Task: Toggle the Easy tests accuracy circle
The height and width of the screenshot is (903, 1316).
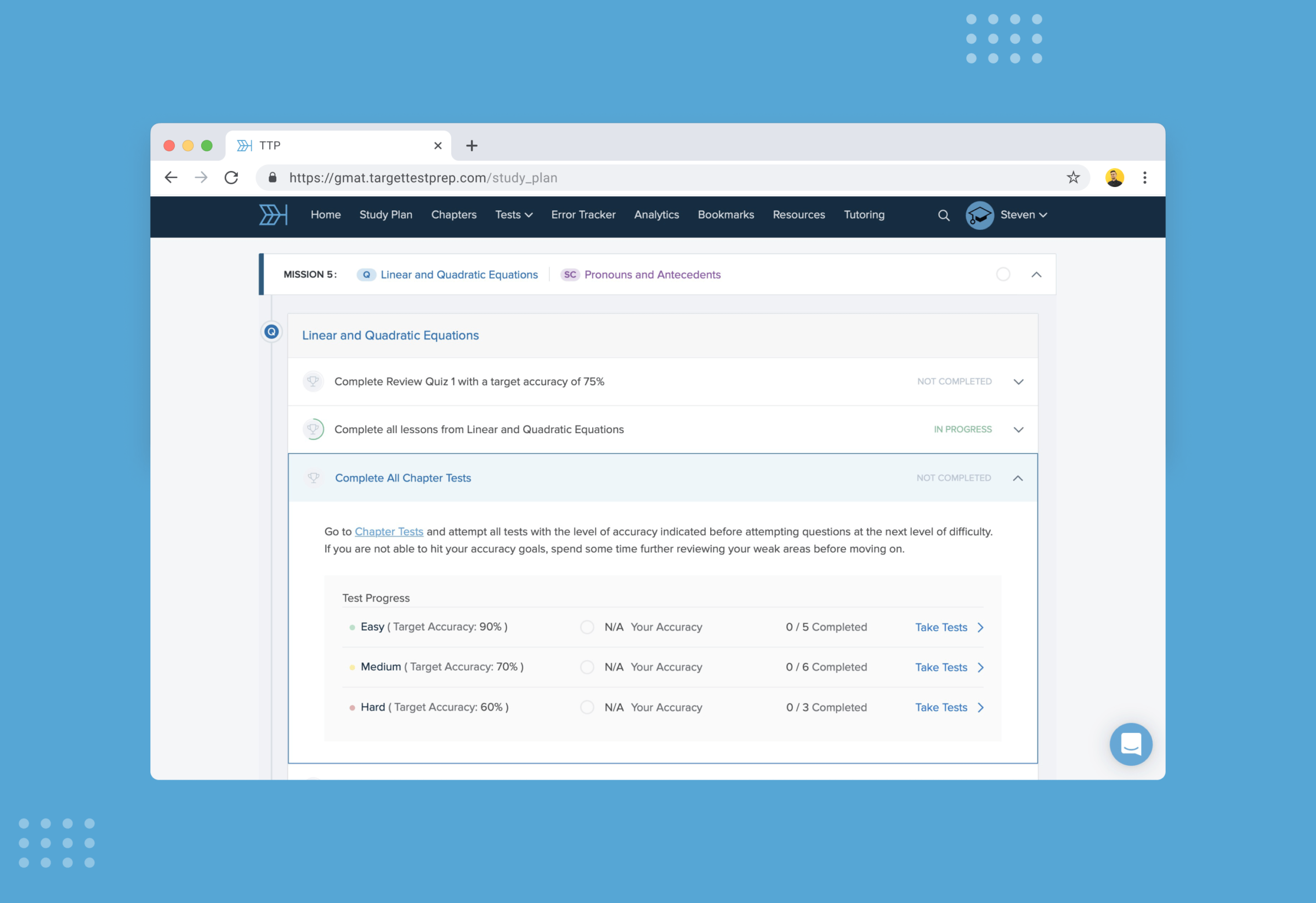Action: coord(587,627)
